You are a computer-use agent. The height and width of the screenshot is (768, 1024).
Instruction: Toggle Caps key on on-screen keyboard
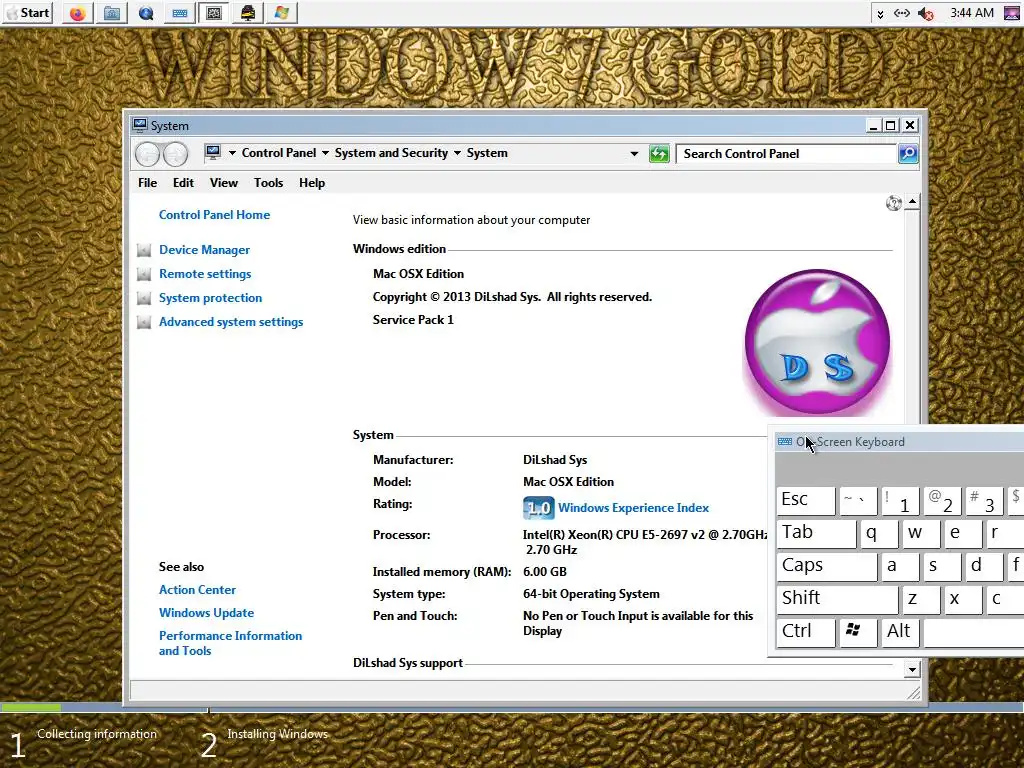click(x=827, y=566)
